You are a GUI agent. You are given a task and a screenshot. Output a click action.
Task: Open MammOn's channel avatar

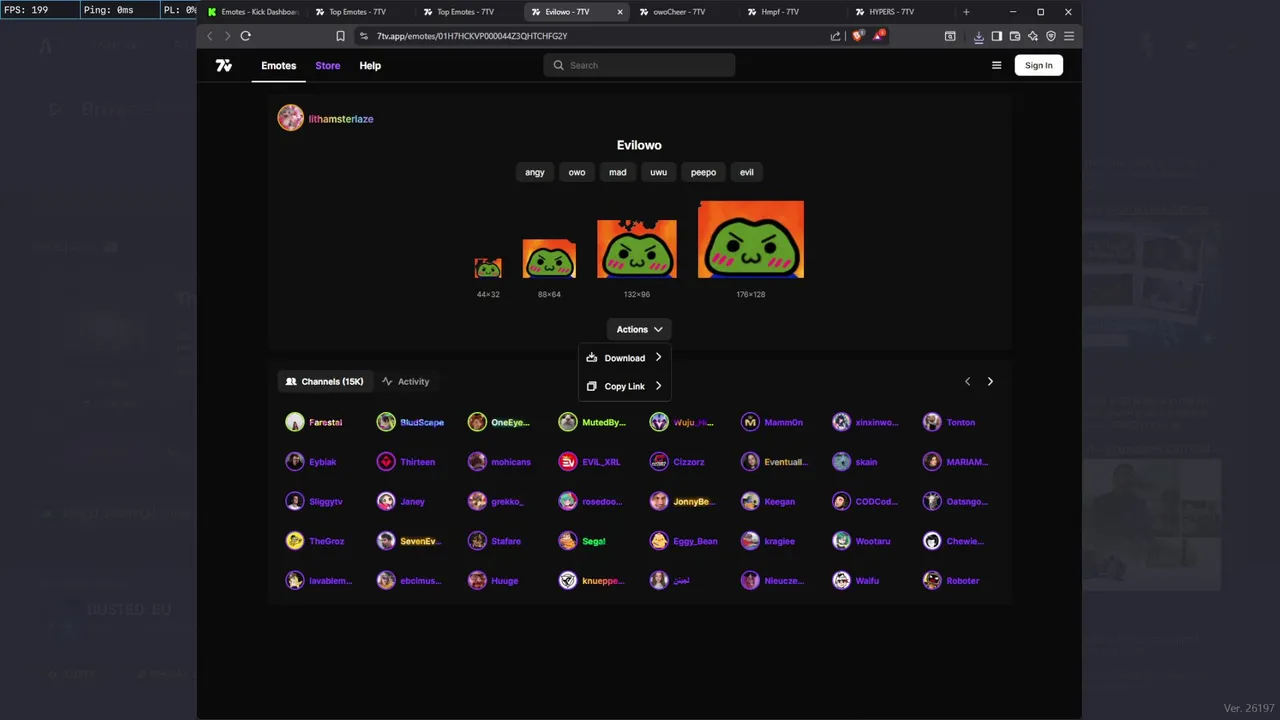750,422
